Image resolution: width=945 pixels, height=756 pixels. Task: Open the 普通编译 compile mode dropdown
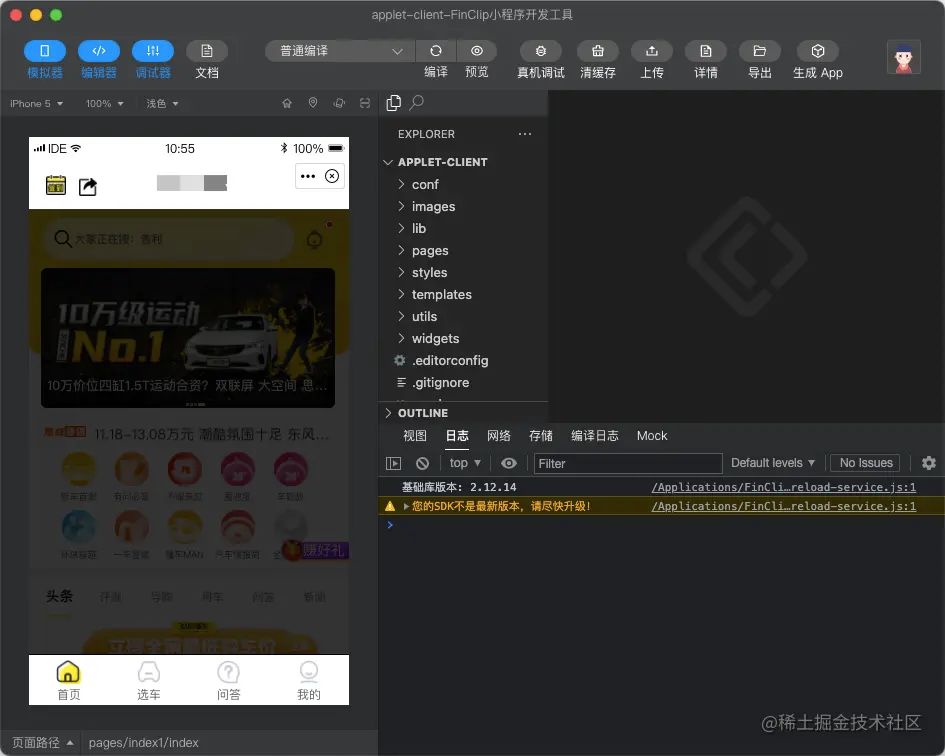(x=339, y=51)
